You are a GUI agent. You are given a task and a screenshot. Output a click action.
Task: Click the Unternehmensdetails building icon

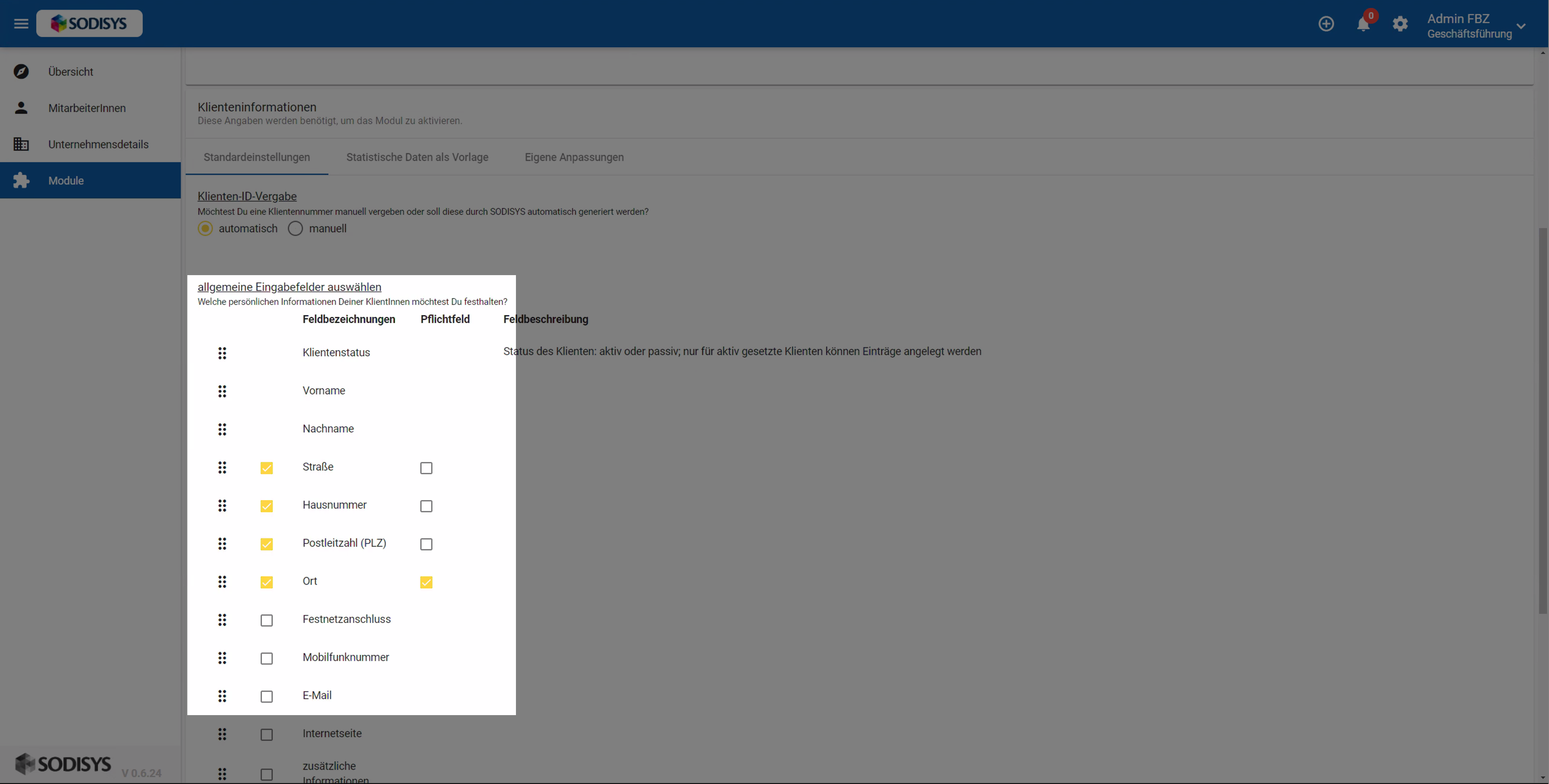click(x=21, y=144)
